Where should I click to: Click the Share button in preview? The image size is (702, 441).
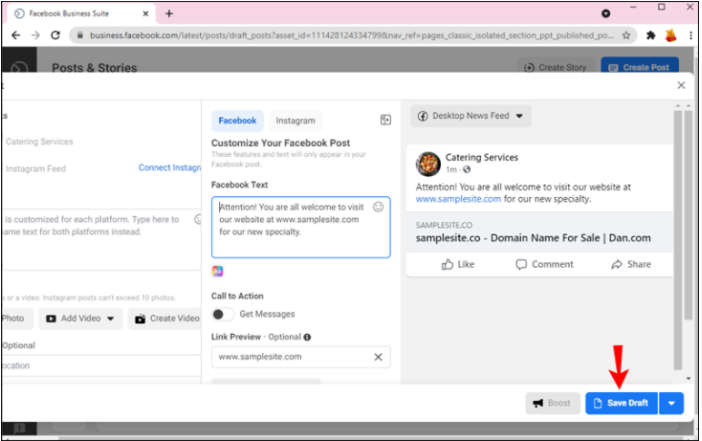[631, 264]
